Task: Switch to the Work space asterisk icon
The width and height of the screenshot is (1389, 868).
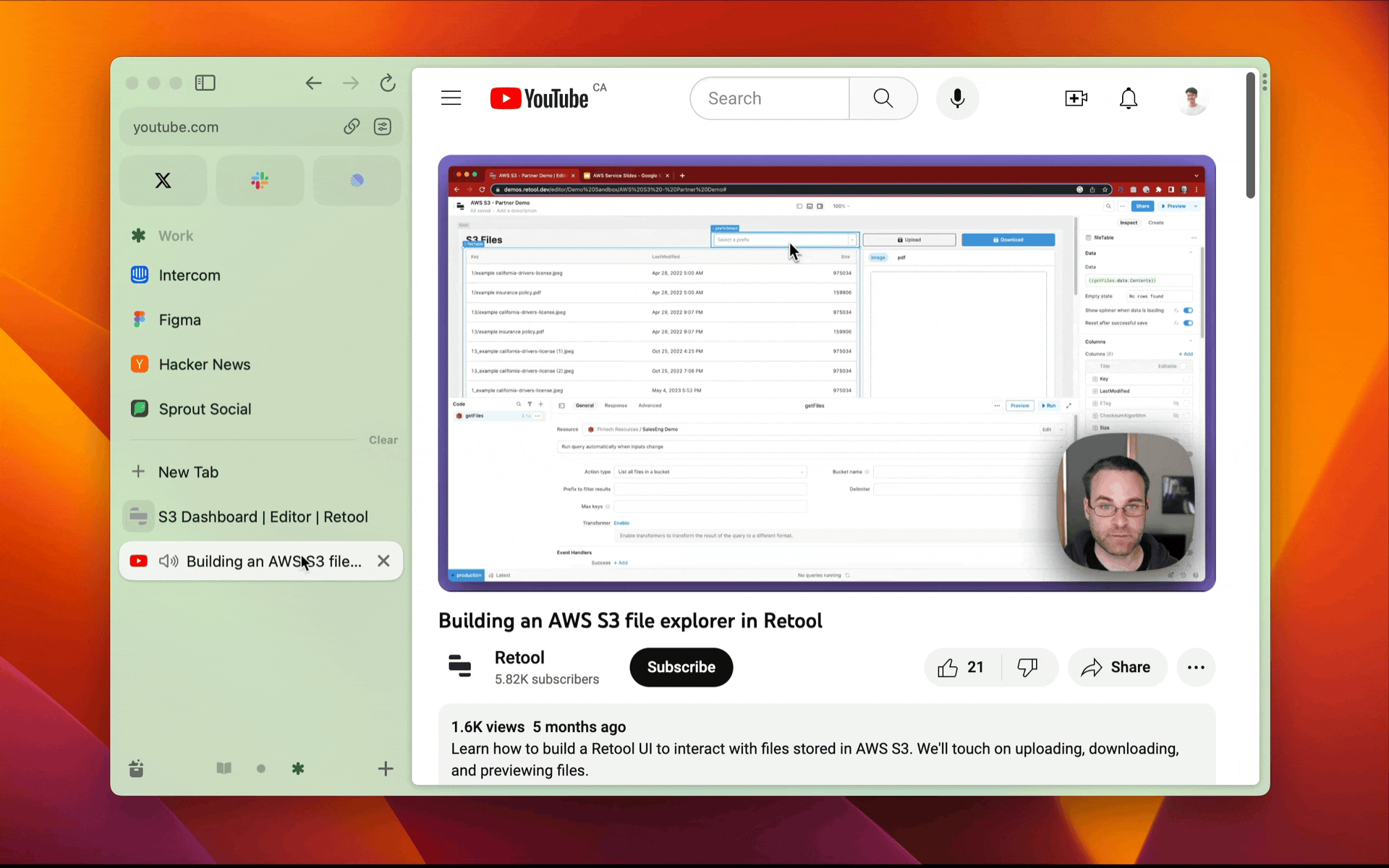Action: pos(298,768)
